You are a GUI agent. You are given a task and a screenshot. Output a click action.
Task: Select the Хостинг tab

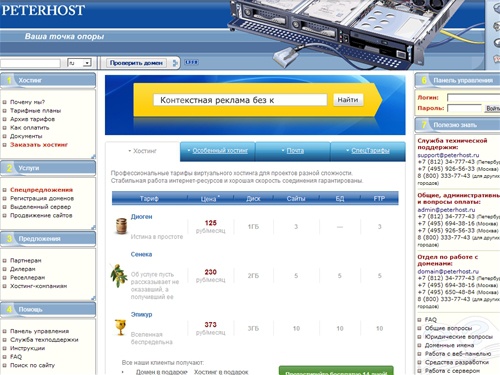click(144, 151)
